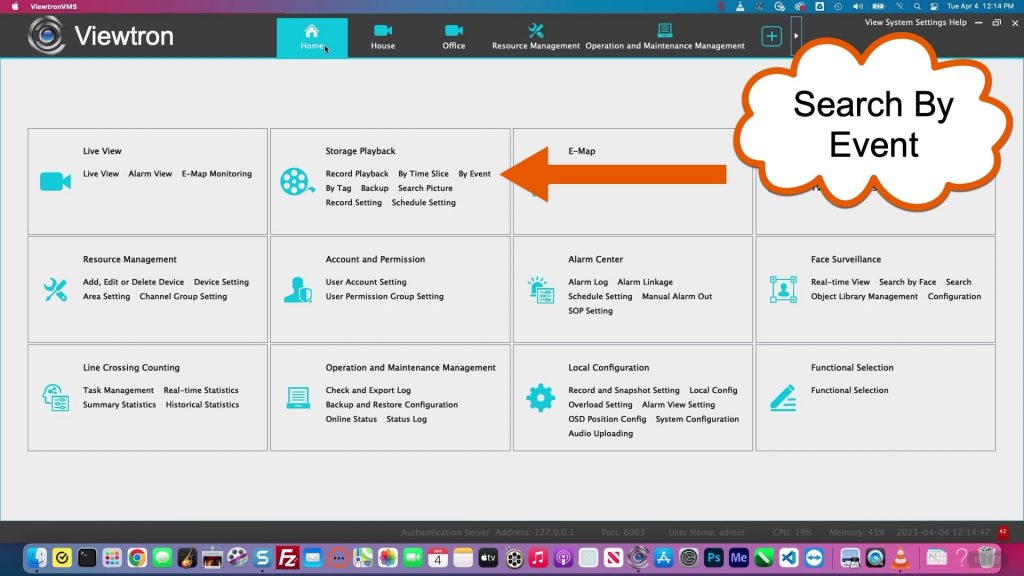1024x576 pixels.
Task: Open Spotlight search in the macOS menu bar
Action: 917,7
